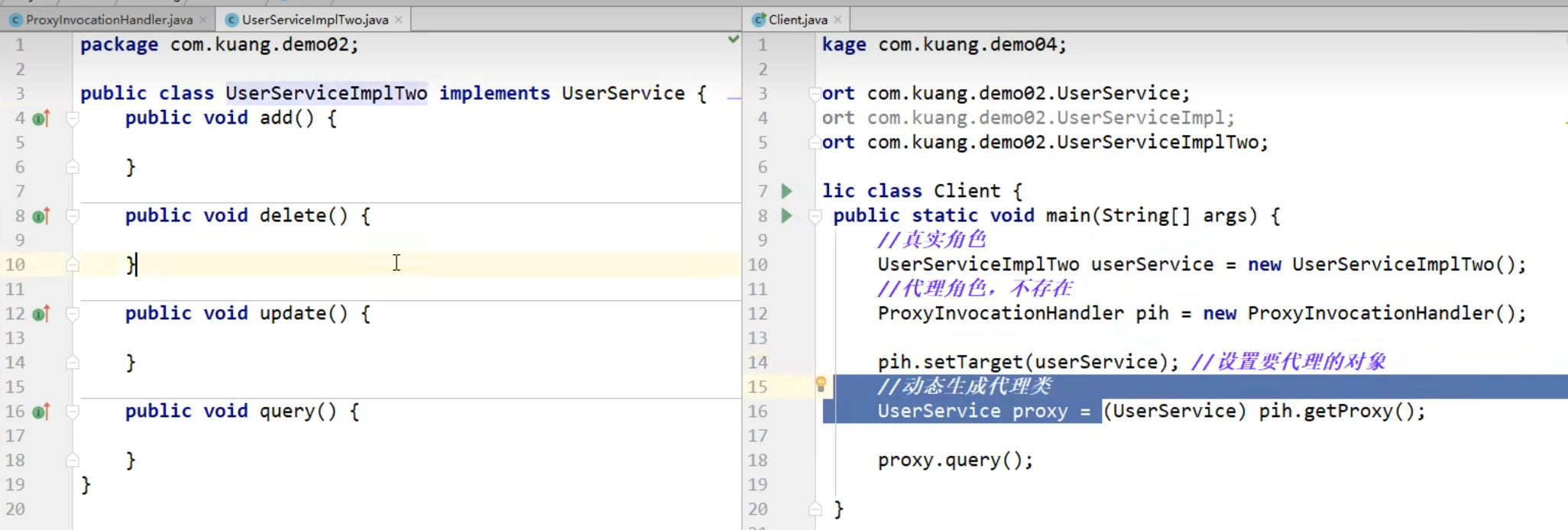
Task: Click the class file icon on the UserServiceImplTwo.java tab
Action: point(232,20)
